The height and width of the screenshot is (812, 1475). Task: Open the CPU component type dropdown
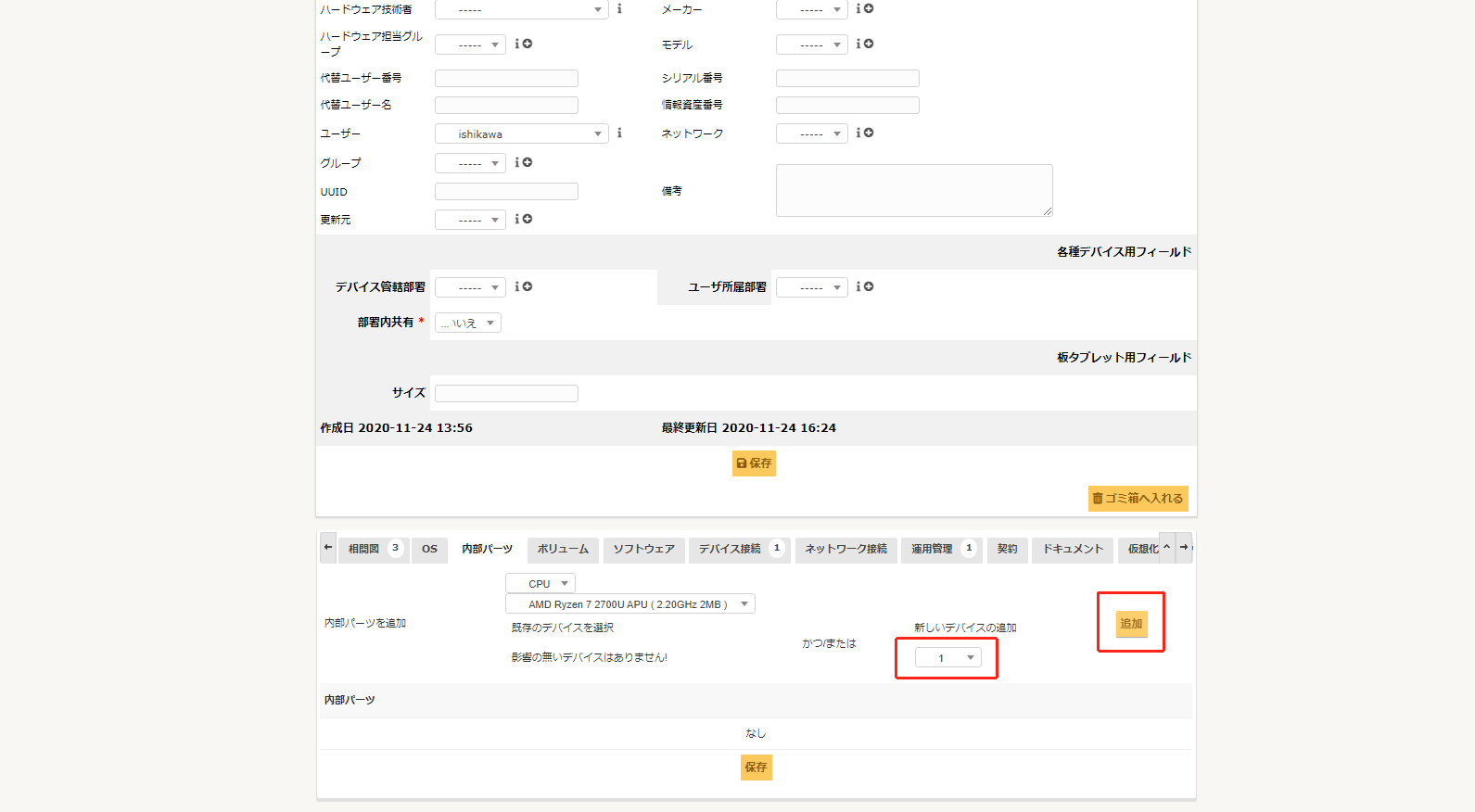click(540, 583)
